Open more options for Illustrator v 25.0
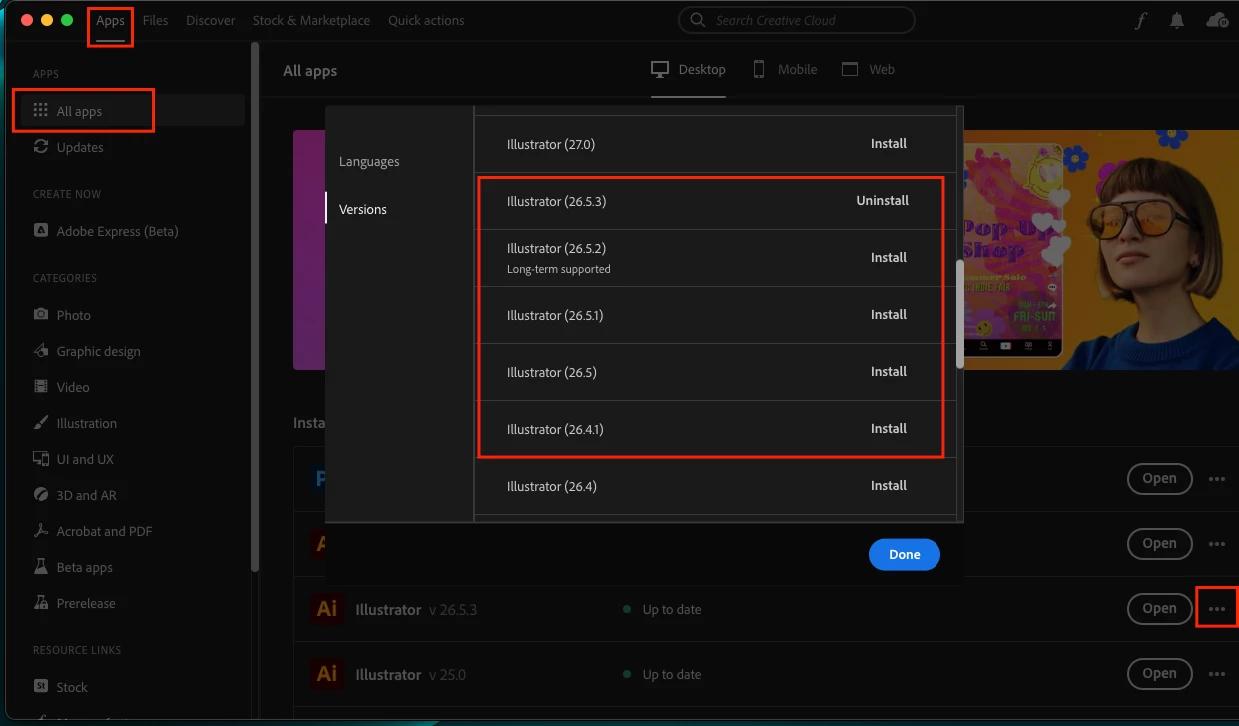The image size is (1239, 726). (1217, 674)
